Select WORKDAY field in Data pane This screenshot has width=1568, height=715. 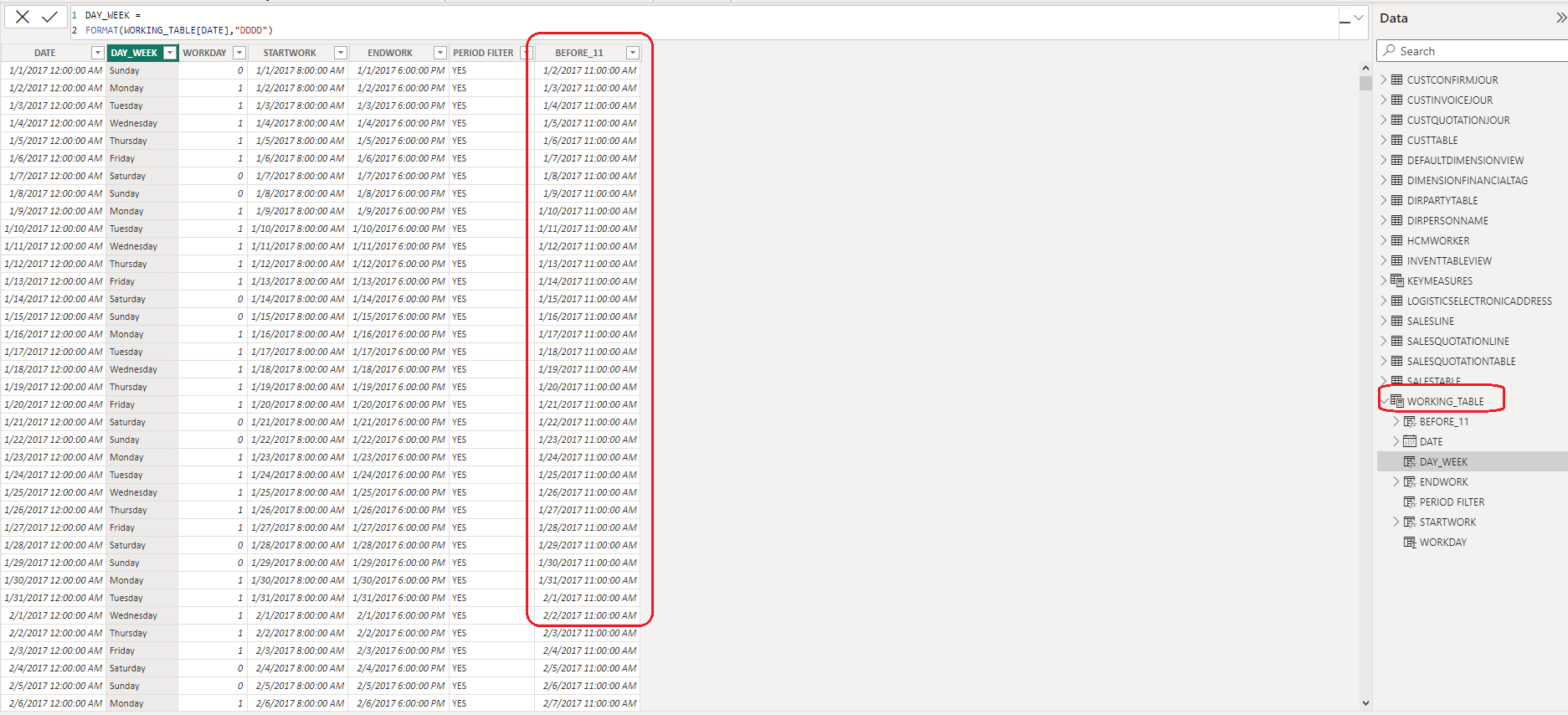coord(1443,543)
